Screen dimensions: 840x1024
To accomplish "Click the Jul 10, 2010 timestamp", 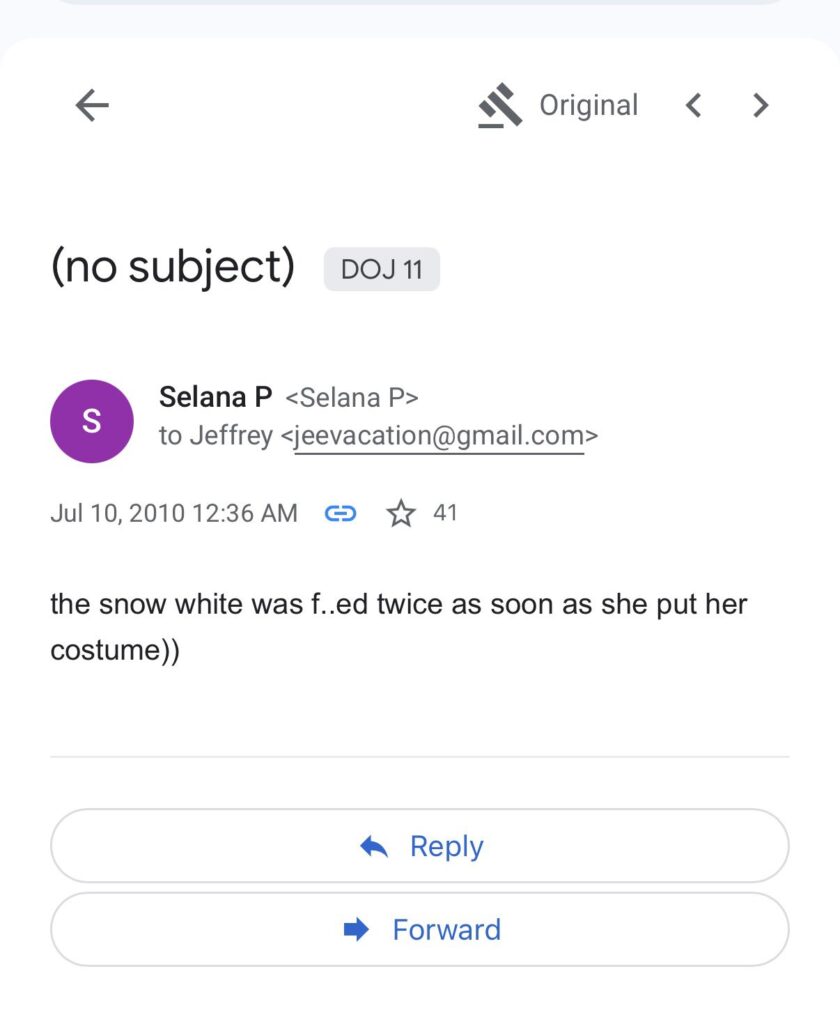I will click(173, 514).
